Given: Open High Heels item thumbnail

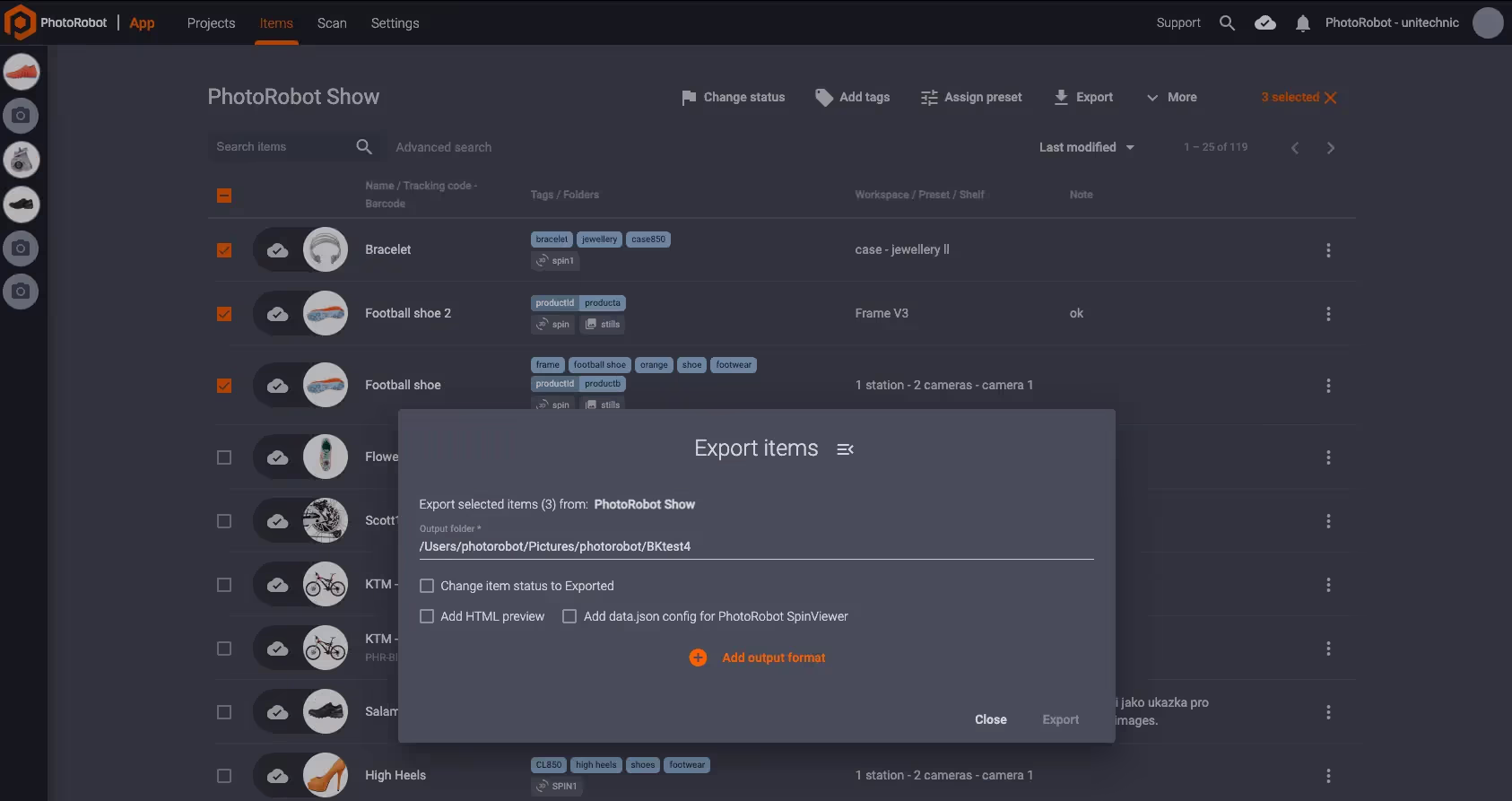Looking at the screenshot, I should click(326, 775).
